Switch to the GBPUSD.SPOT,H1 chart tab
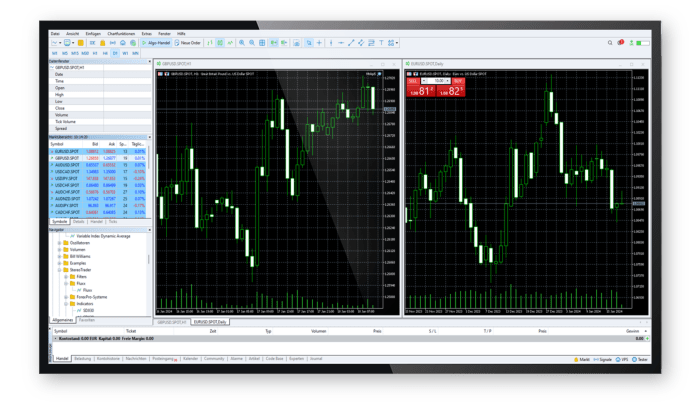Image resolution: width=700 pixels, height=413 pixels. (x=172, y=322)
